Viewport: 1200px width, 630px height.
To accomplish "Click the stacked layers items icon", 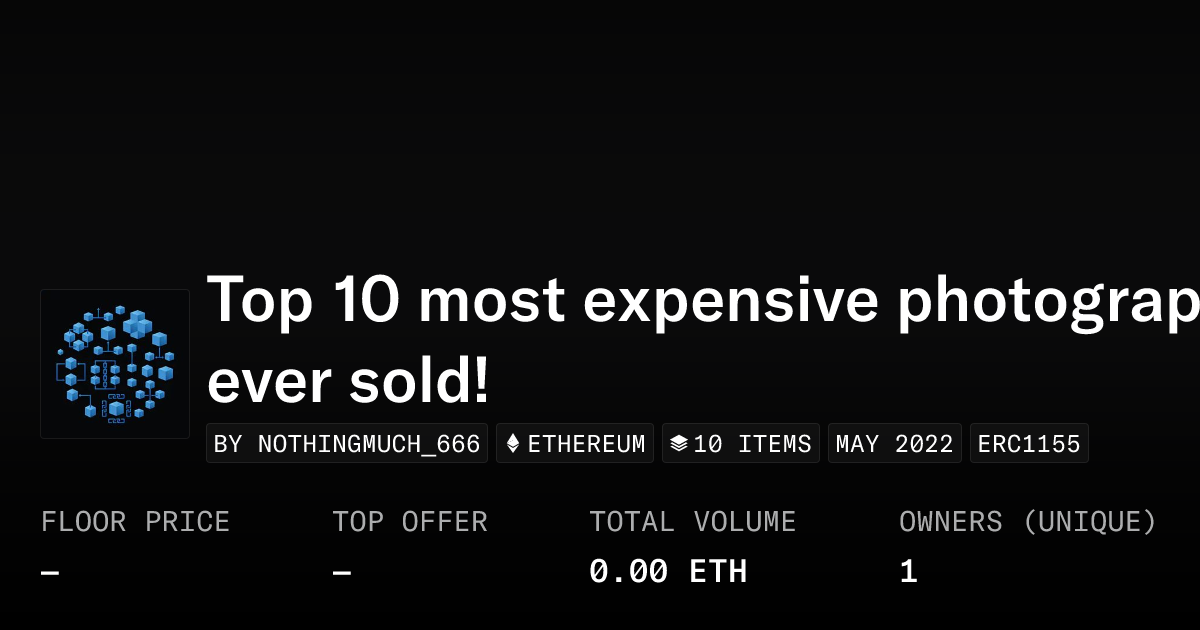I will click(x=678, y=444).
